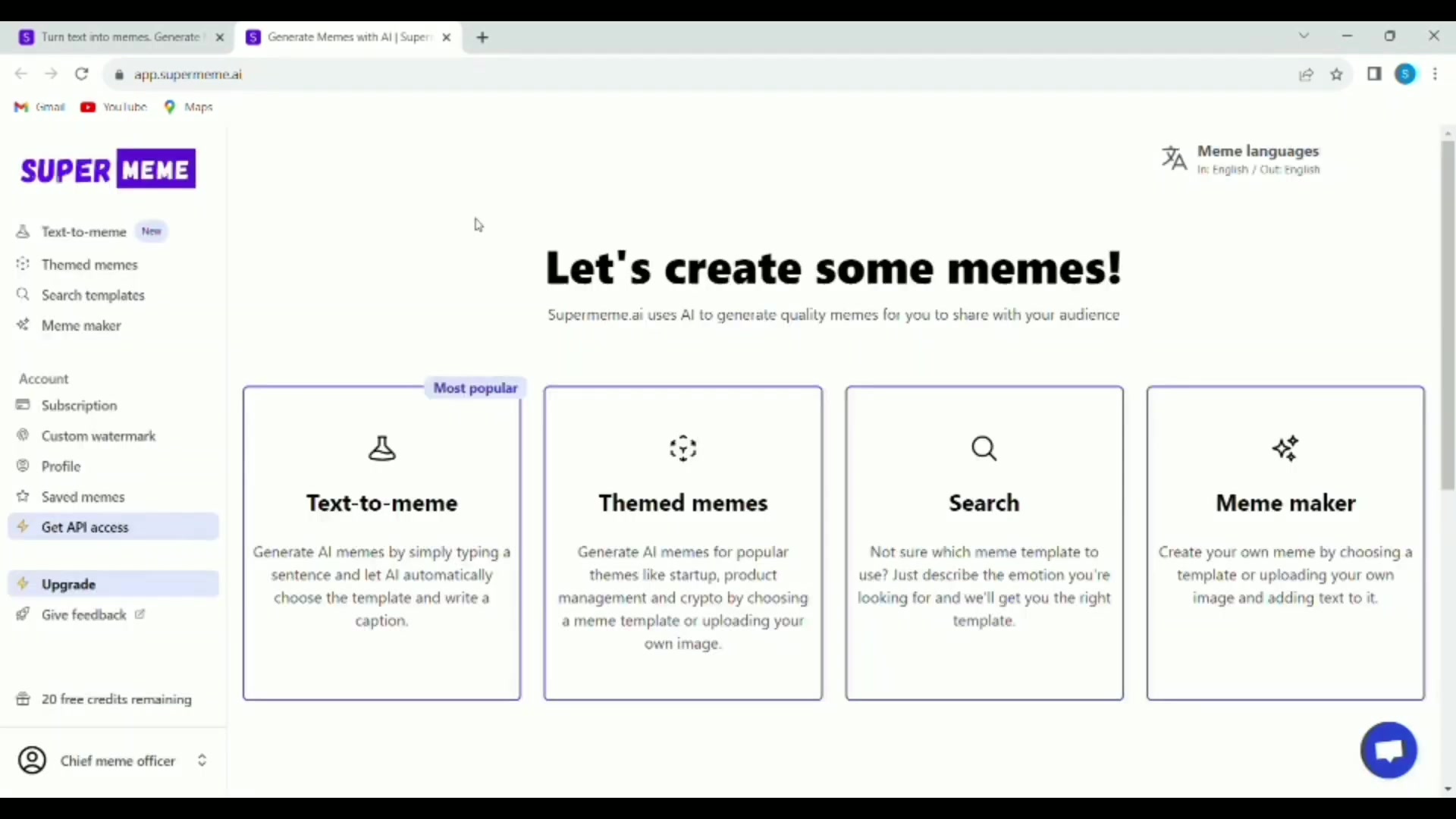Click the flask icon beside Text-to-meme in sidebar

(x=24, y=231)
